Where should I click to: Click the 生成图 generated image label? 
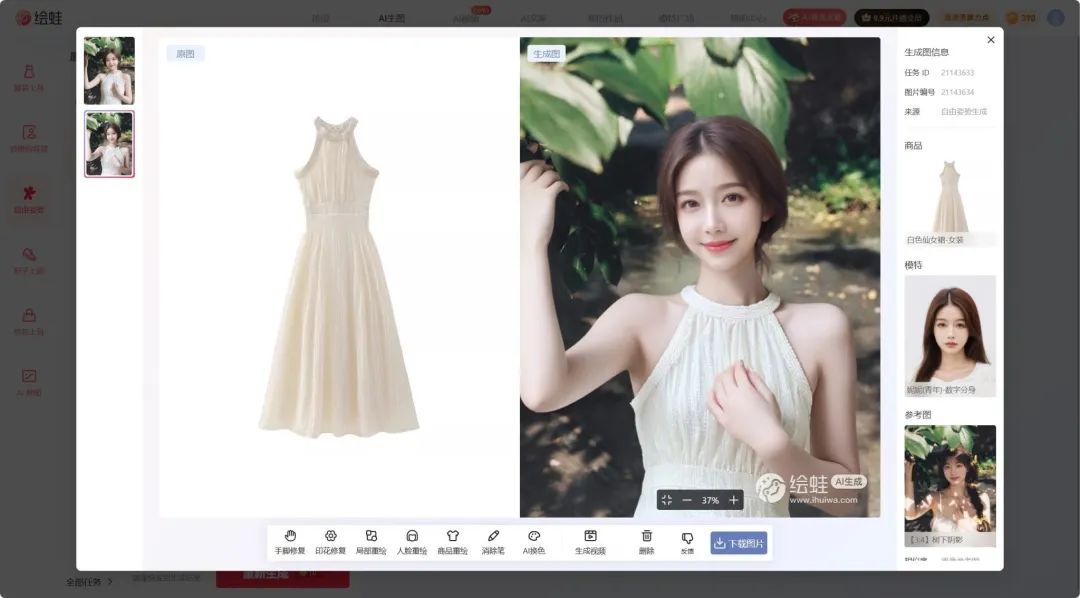(x=546, y=54)
